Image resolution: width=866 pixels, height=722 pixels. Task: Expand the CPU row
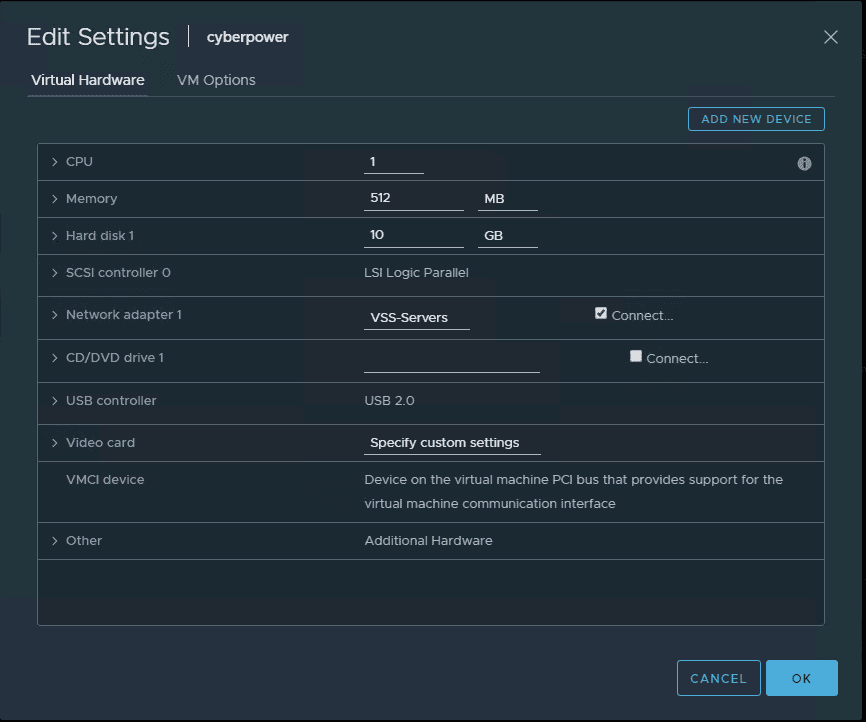[x=55, y=162]
